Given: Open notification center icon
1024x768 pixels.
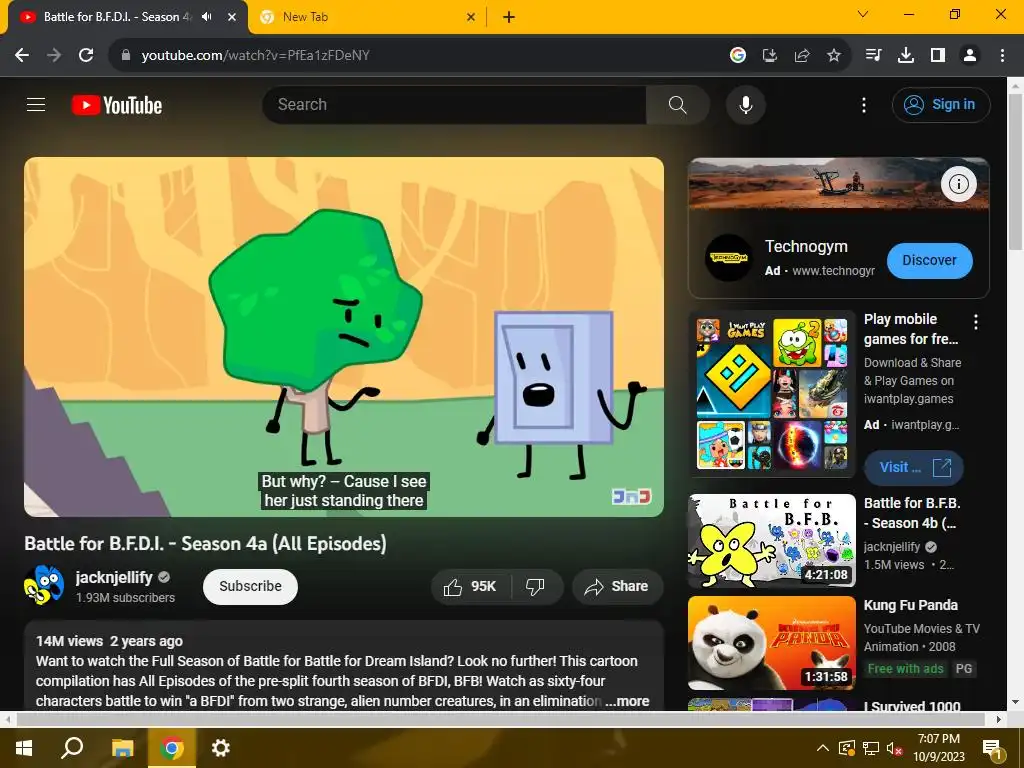Looking at the screenshot, I should [x=992, y=748].
